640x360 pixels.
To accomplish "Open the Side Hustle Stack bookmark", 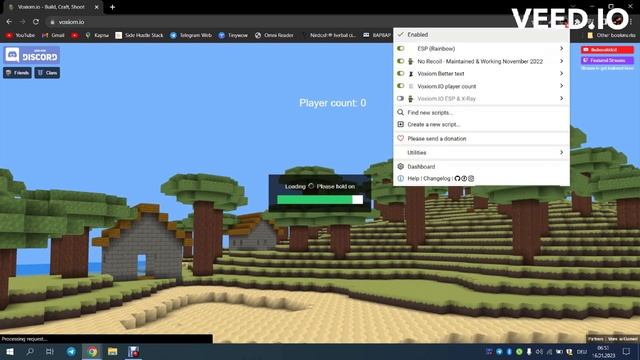I will [x=139, y=36].
